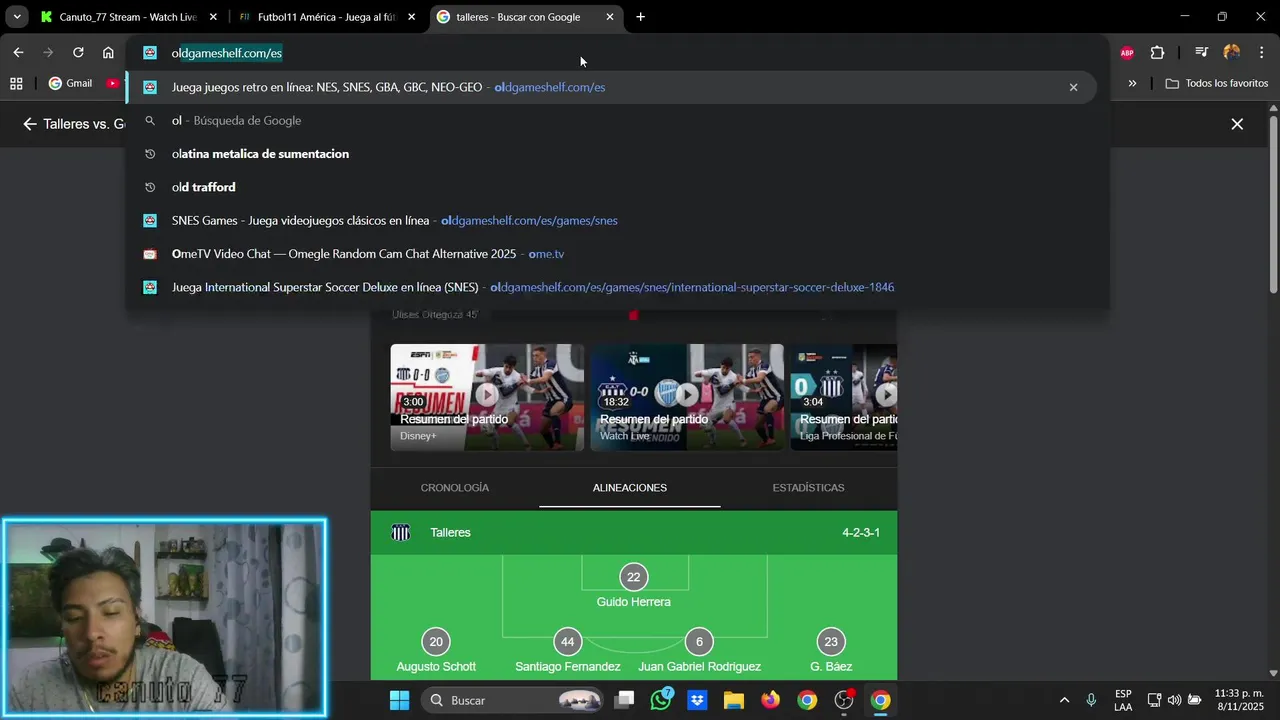The width and height of the screenshot is (1280, 720).
Task: Open Firefox from the taskbar
Action: (770, 700)
